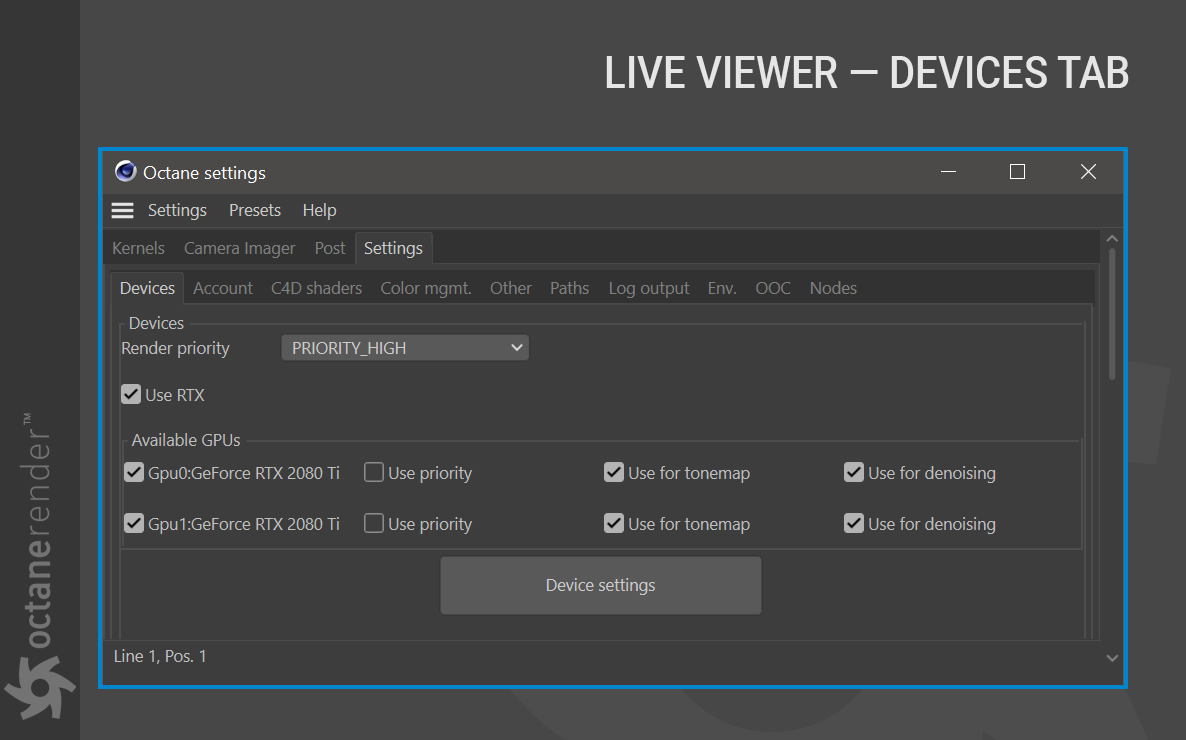
Task: Switch to the Camera Imager tab
Action: pyautogui.click(x=240, y=248)
